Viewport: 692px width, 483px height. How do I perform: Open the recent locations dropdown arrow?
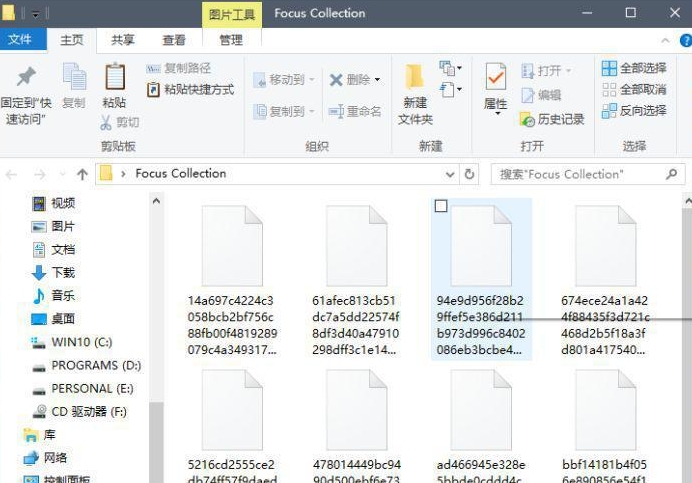click(x=62, y=175)
